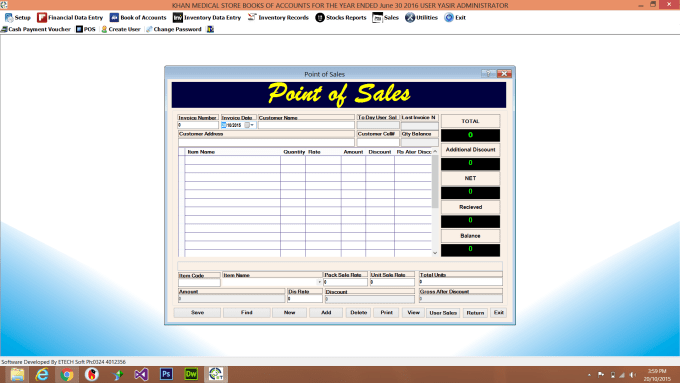Click the Find button
Image resolution: width=680 pixels, height=383 pixels.
pos(247,312)
